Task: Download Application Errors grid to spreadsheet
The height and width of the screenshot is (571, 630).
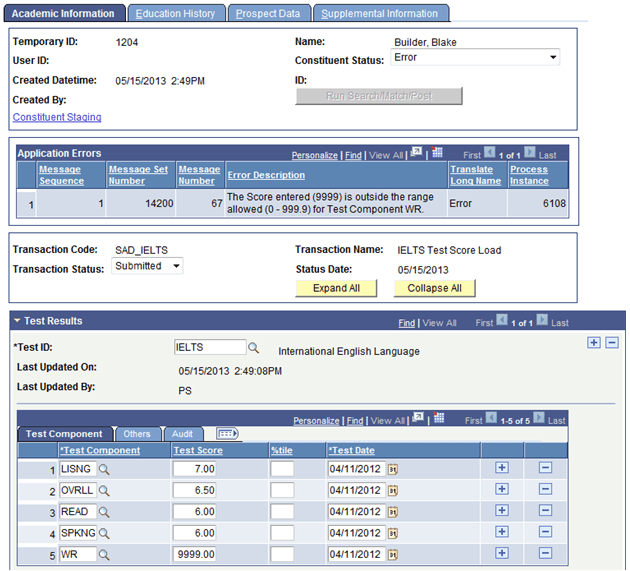Action: click(437, 153)
